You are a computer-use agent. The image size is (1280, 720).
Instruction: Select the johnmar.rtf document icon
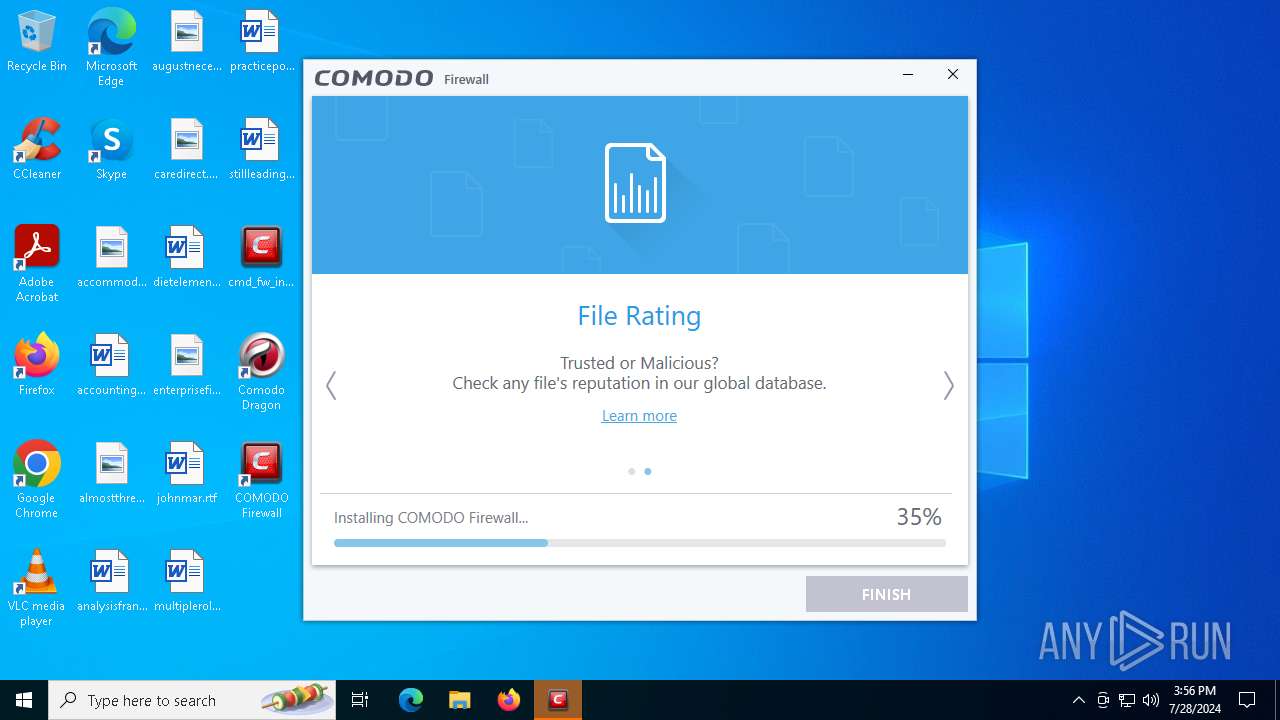tap(187, 473)
